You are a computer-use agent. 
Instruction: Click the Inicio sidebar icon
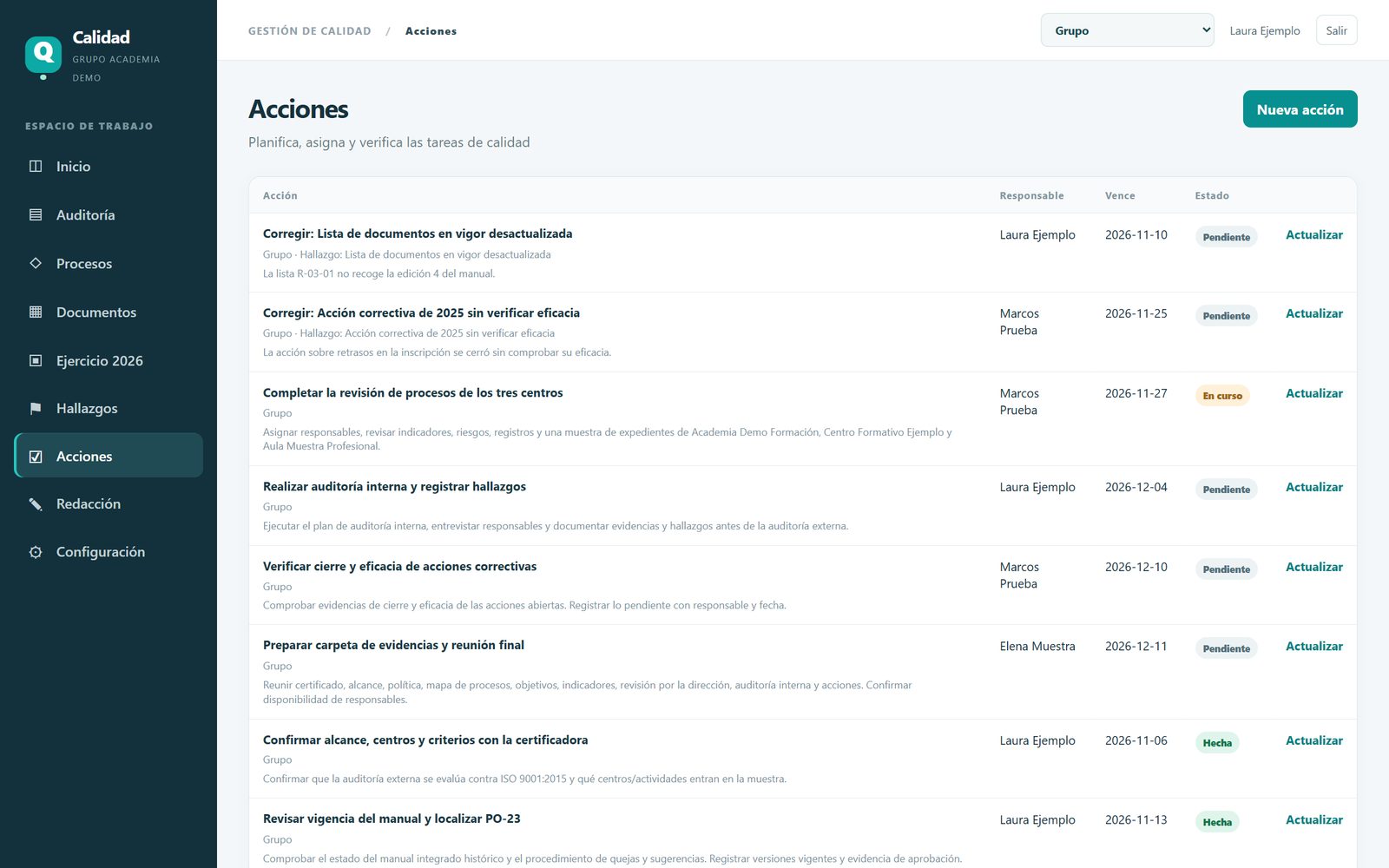(x=36, y=166)
